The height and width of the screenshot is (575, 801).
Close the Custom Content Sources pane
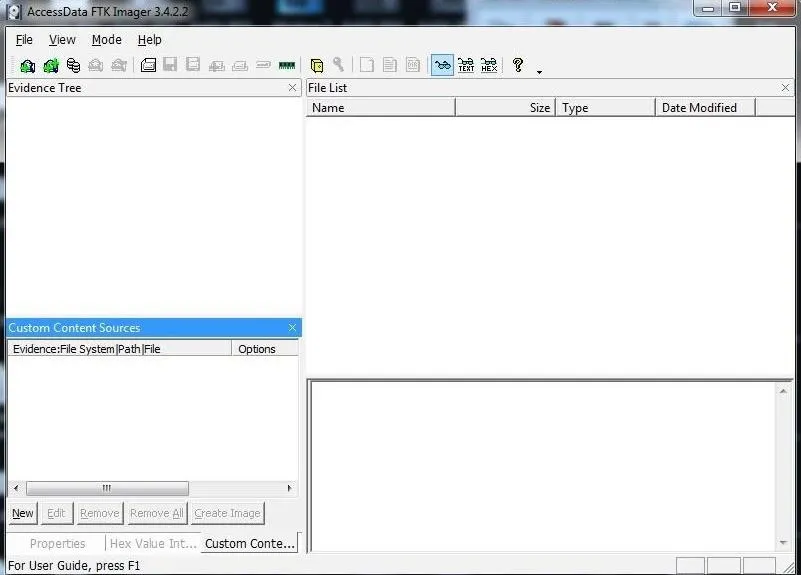coord(292,328)
